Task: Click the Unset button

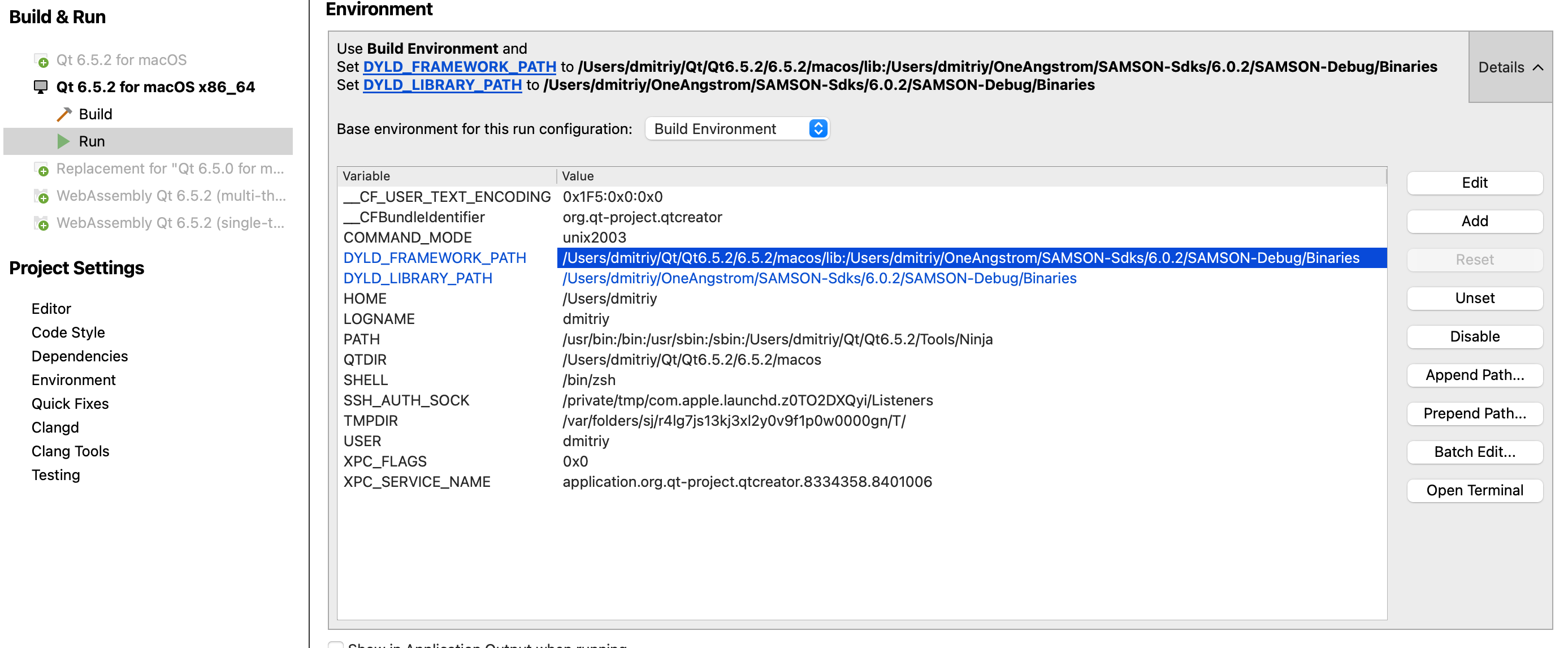Action: click(x=1474, y=298)
